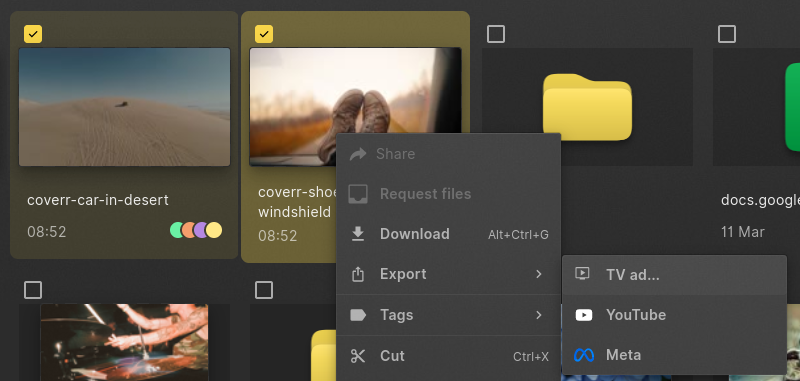Click the Alt+Ctrl+G shortcut text
Screen dimensions: 800x381
coord(518,235)
